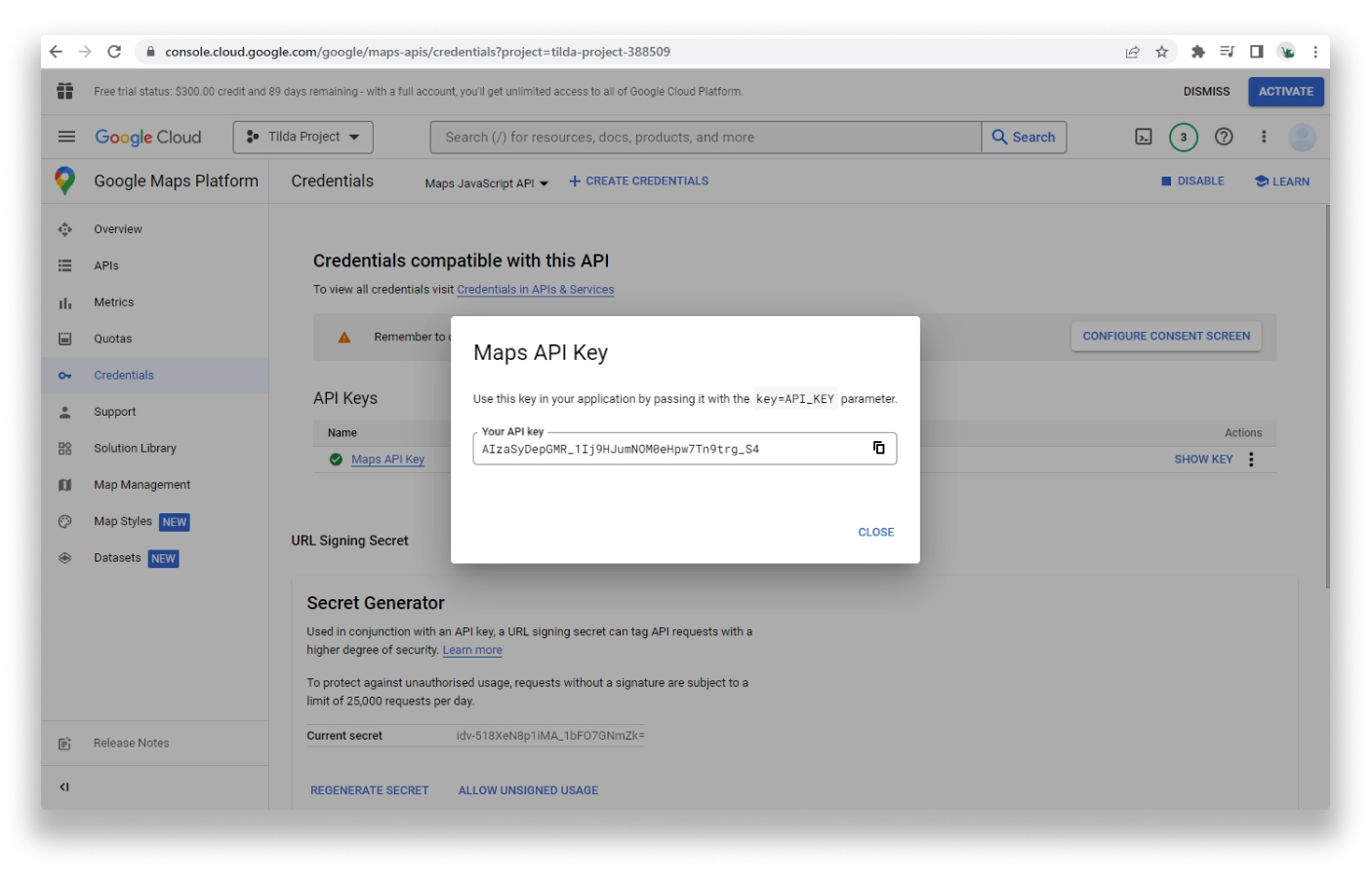The image size is (1372, 885).
Task: Reload the page with the refresh icon
Action: pos(114,52)
